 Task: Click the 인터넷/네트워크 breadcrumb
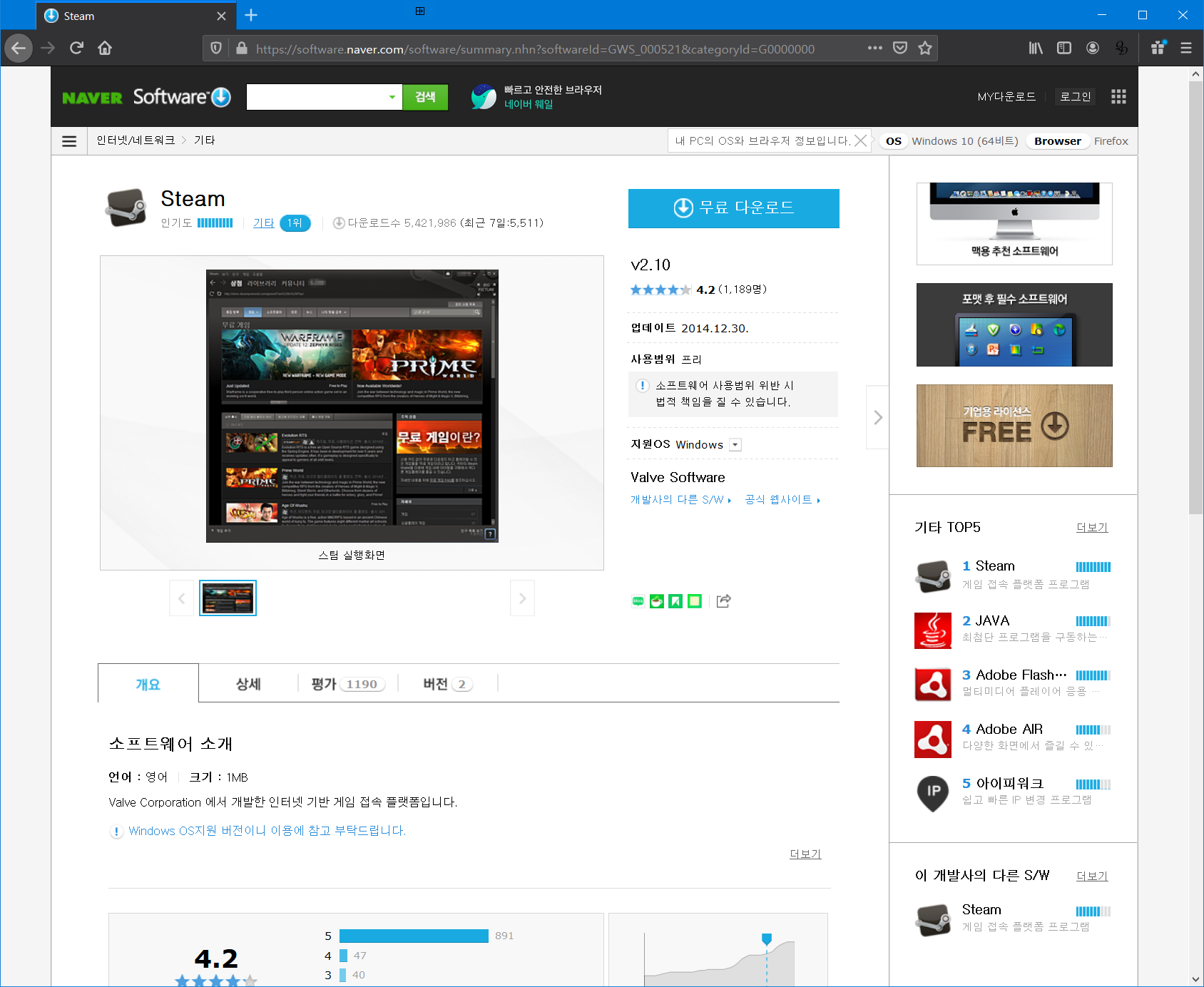[136, 140]
